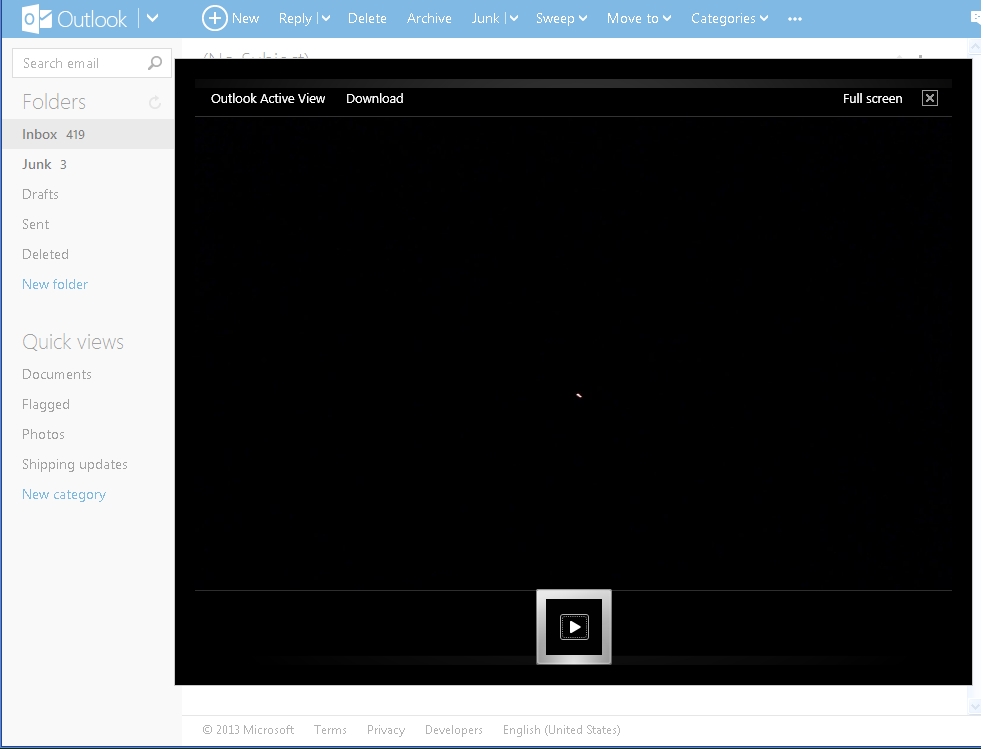Close the Active View with the X icon
The height and width of the screenshot is (749, 983).
930,98
